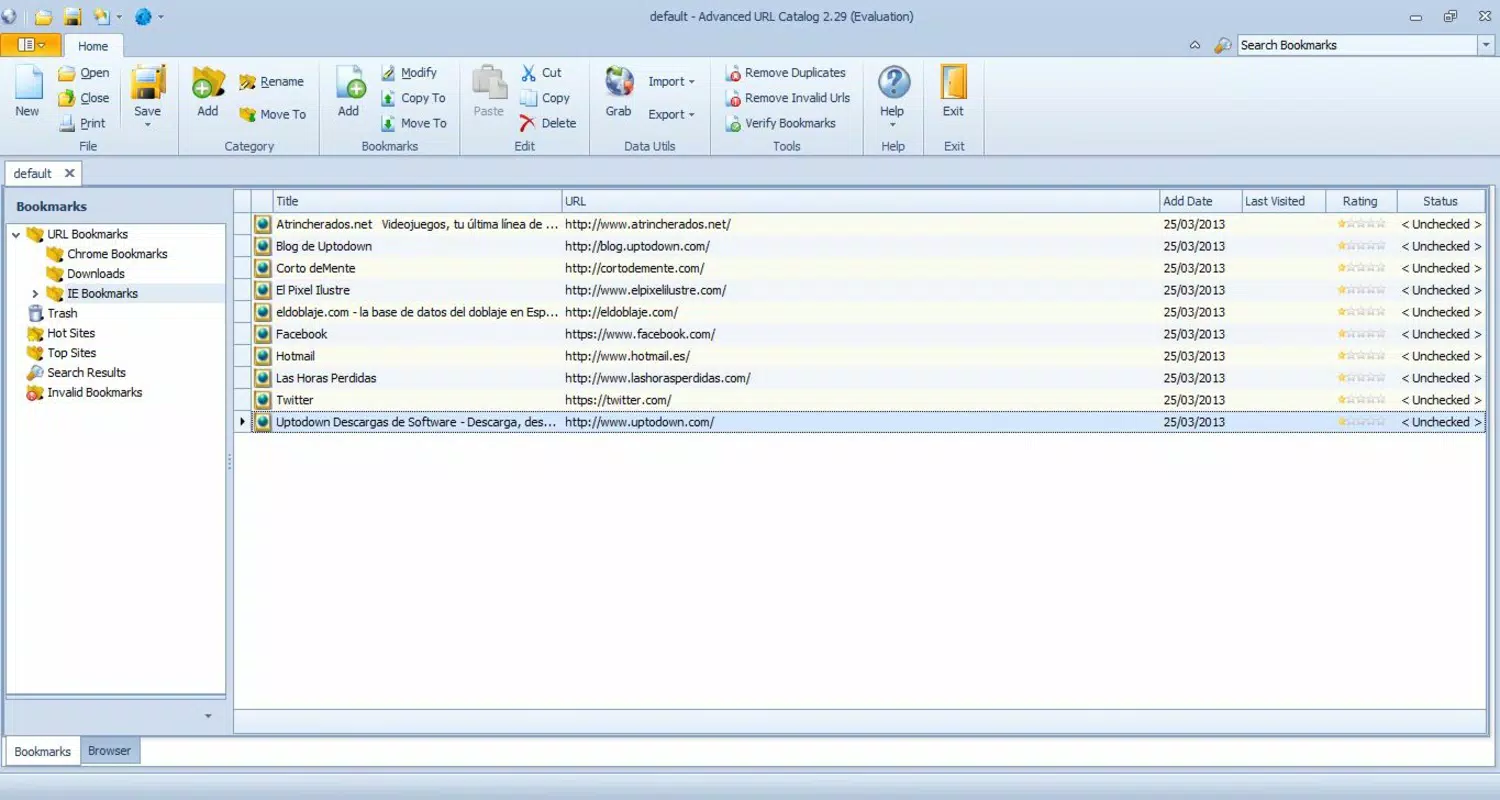Click the search magnifier icon
Viewport: 1500px width, 800px height.
(1222, 45)
